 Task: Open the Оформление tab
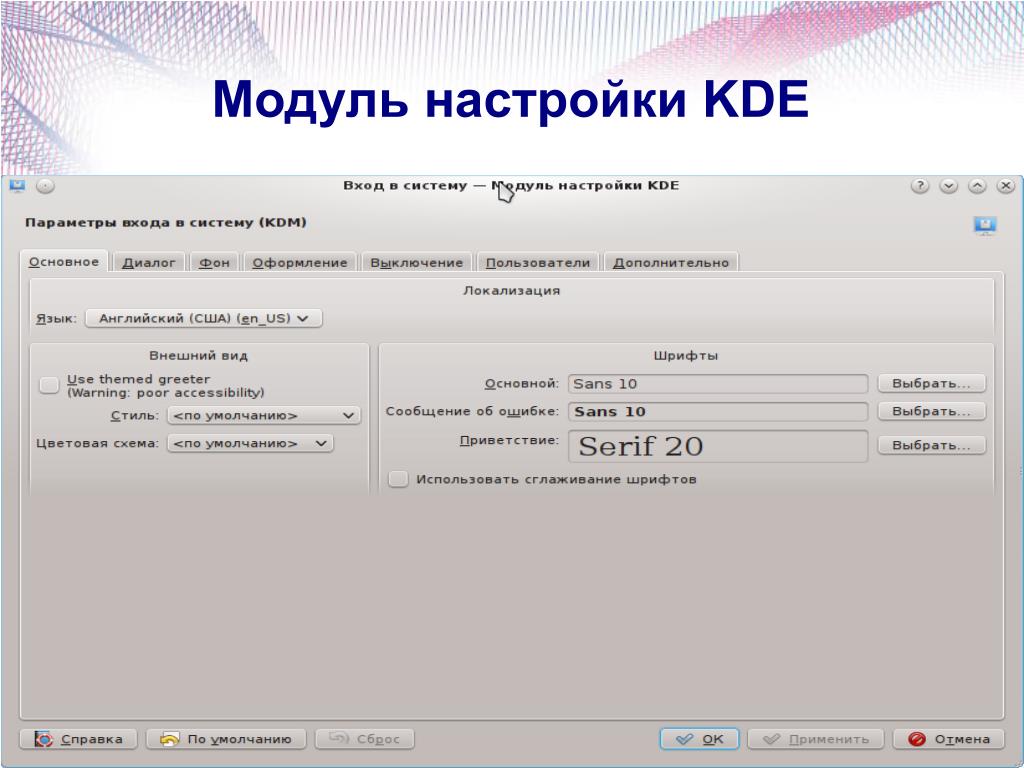pyautogui.click(x=300, y=263)
